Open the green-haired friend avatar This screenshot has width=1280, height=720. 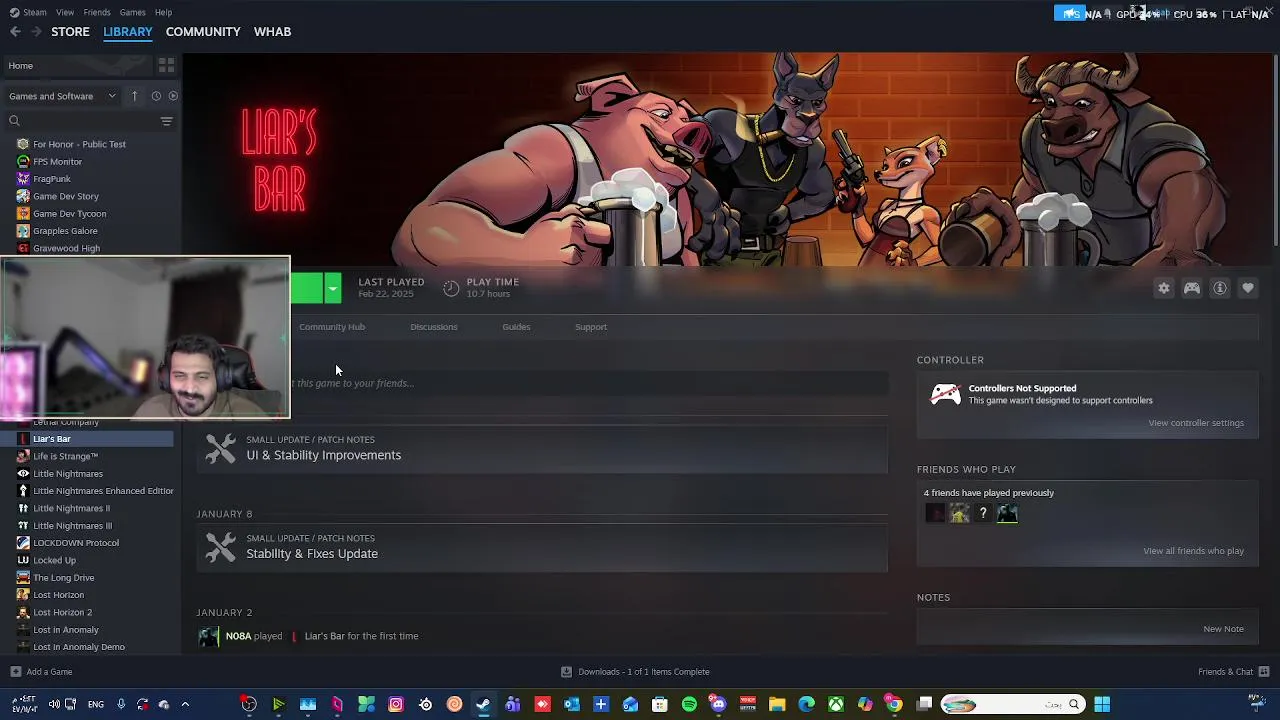pyautogui.click(x=959, y=513)
